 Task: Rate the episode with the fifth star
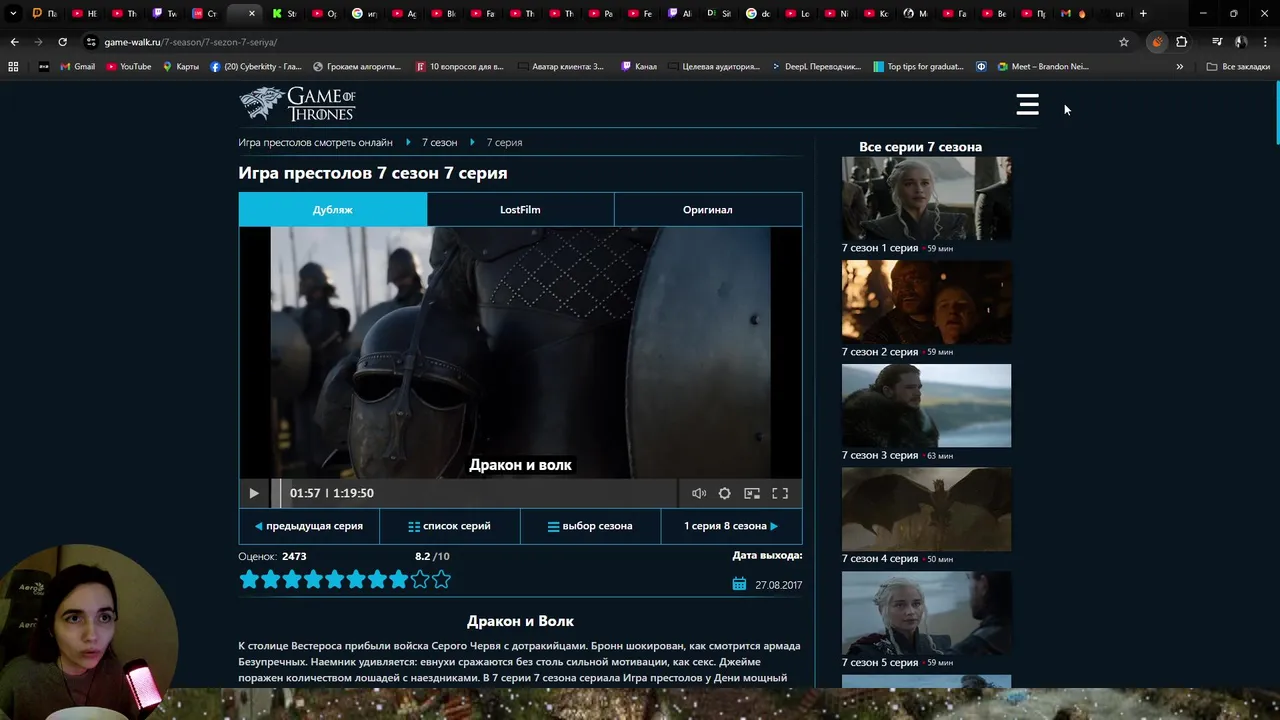pos(335,579)
